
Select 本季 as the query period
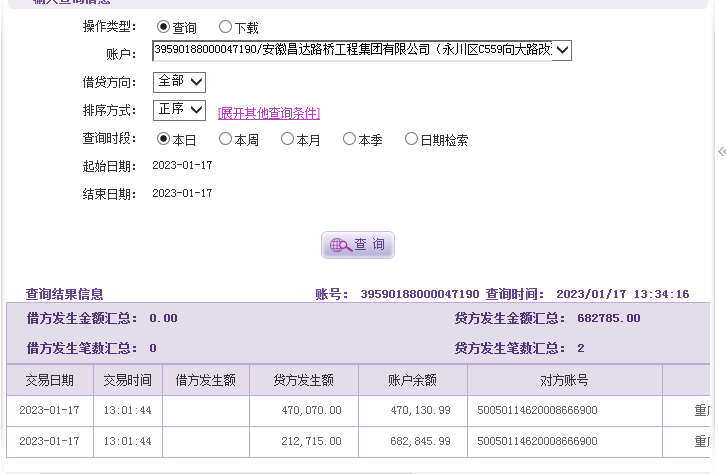pyautogui.click(x=349, y=139)
